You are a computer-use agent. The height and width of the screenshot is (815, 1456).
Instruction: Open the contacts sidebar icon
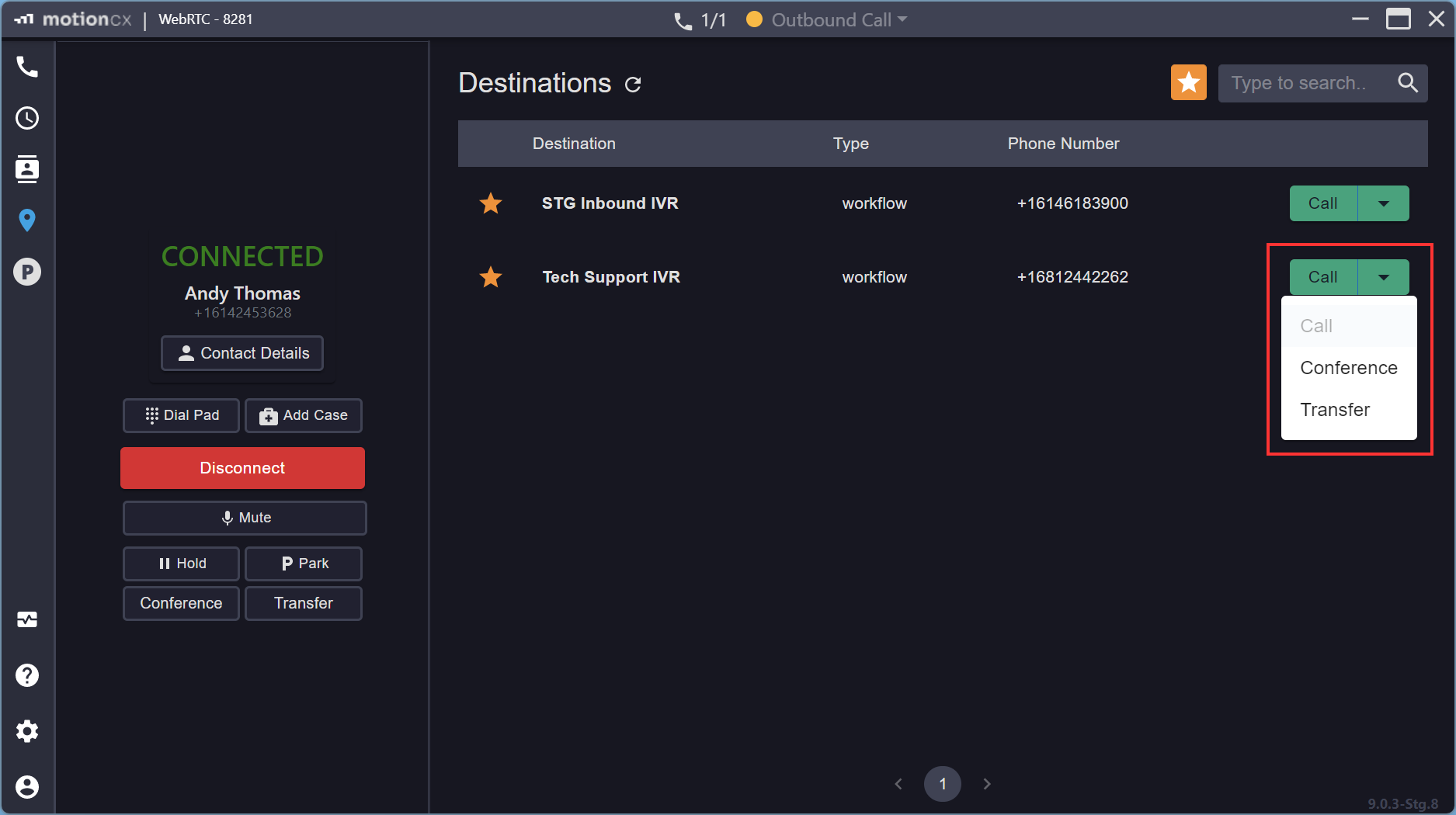pyautogui.click(x=27, y=169)
